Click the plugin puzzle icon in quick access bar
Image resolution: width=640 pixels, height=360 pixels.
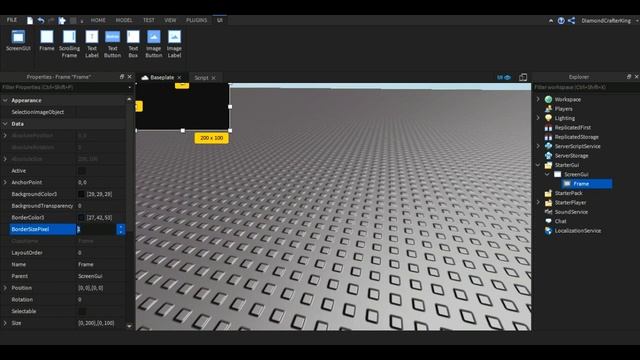pos(62,20)
